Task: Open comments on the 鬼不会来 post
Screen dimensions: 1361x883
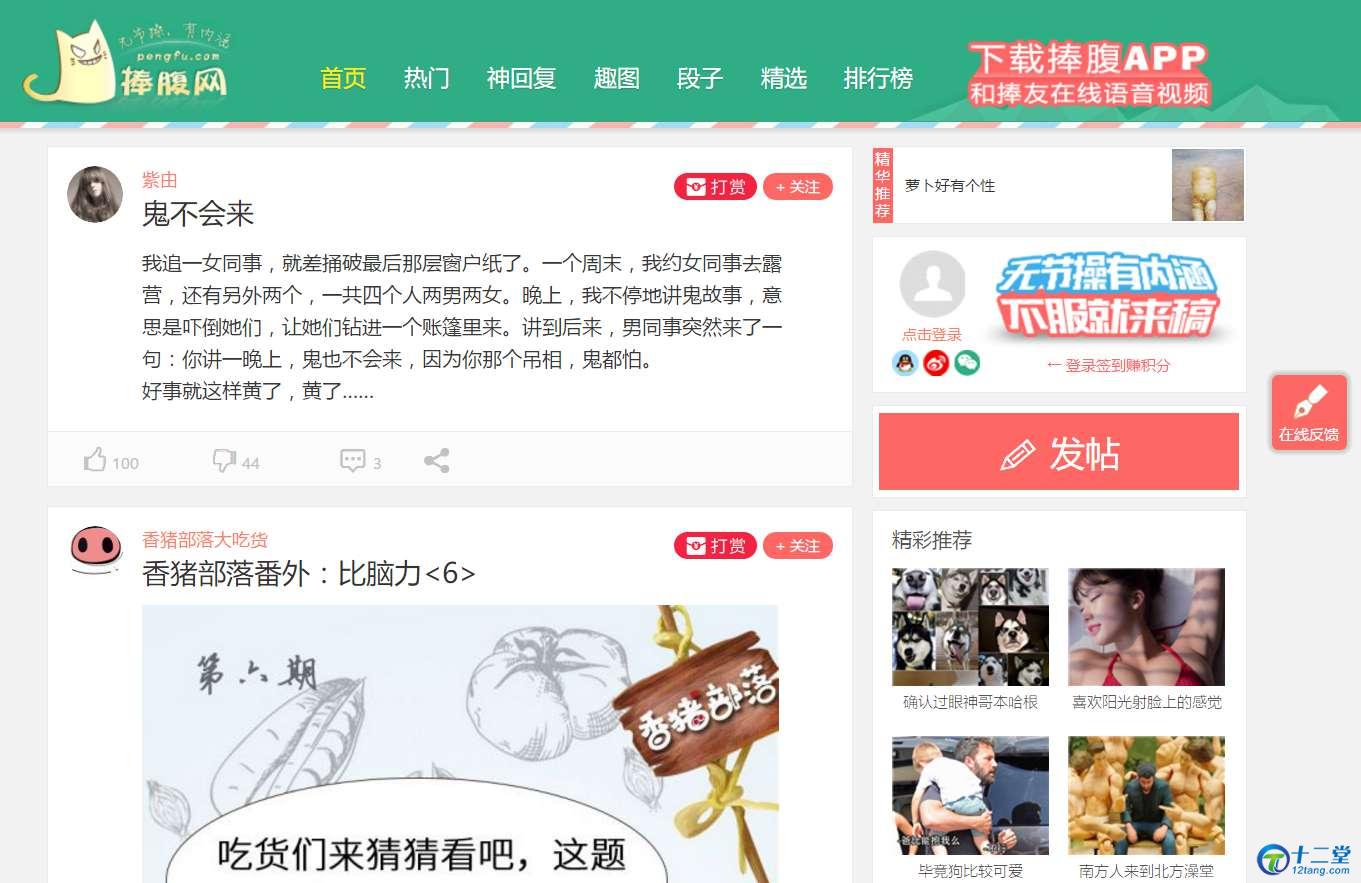Action: click(352, 461)
